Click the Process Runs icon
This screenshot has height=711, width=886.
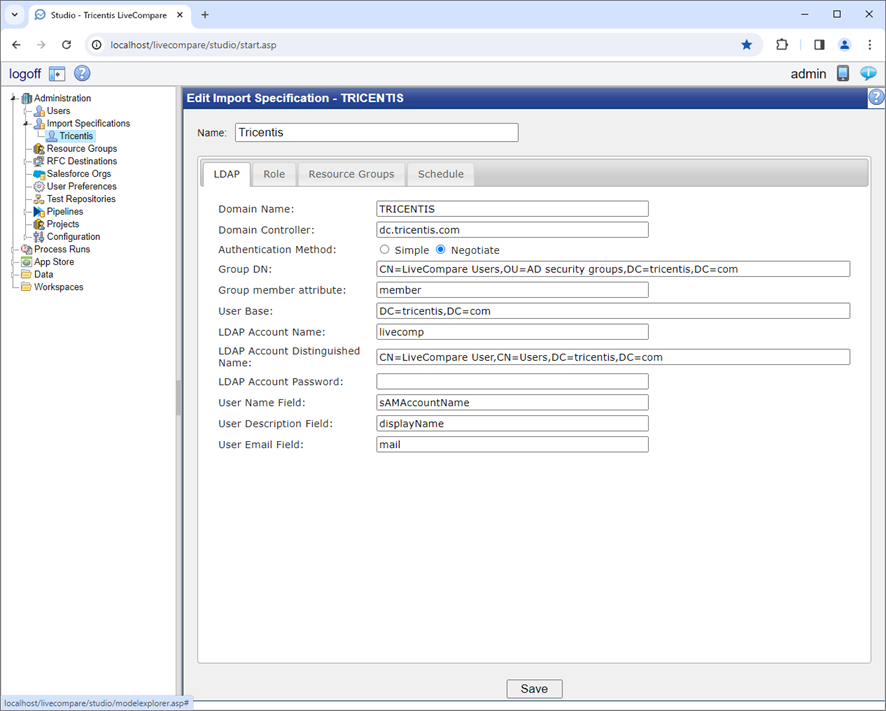25,249
